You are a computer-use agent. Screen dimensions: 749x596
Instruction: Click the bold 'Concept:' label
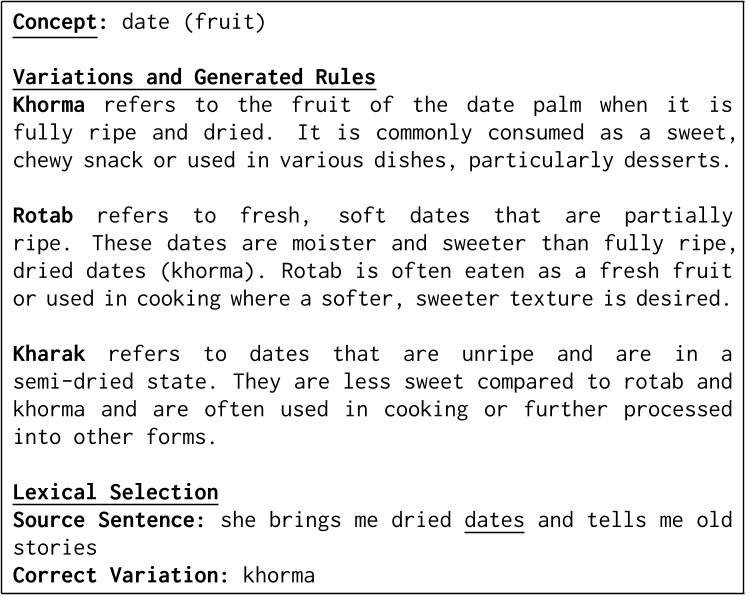click(x=54, y=22)
